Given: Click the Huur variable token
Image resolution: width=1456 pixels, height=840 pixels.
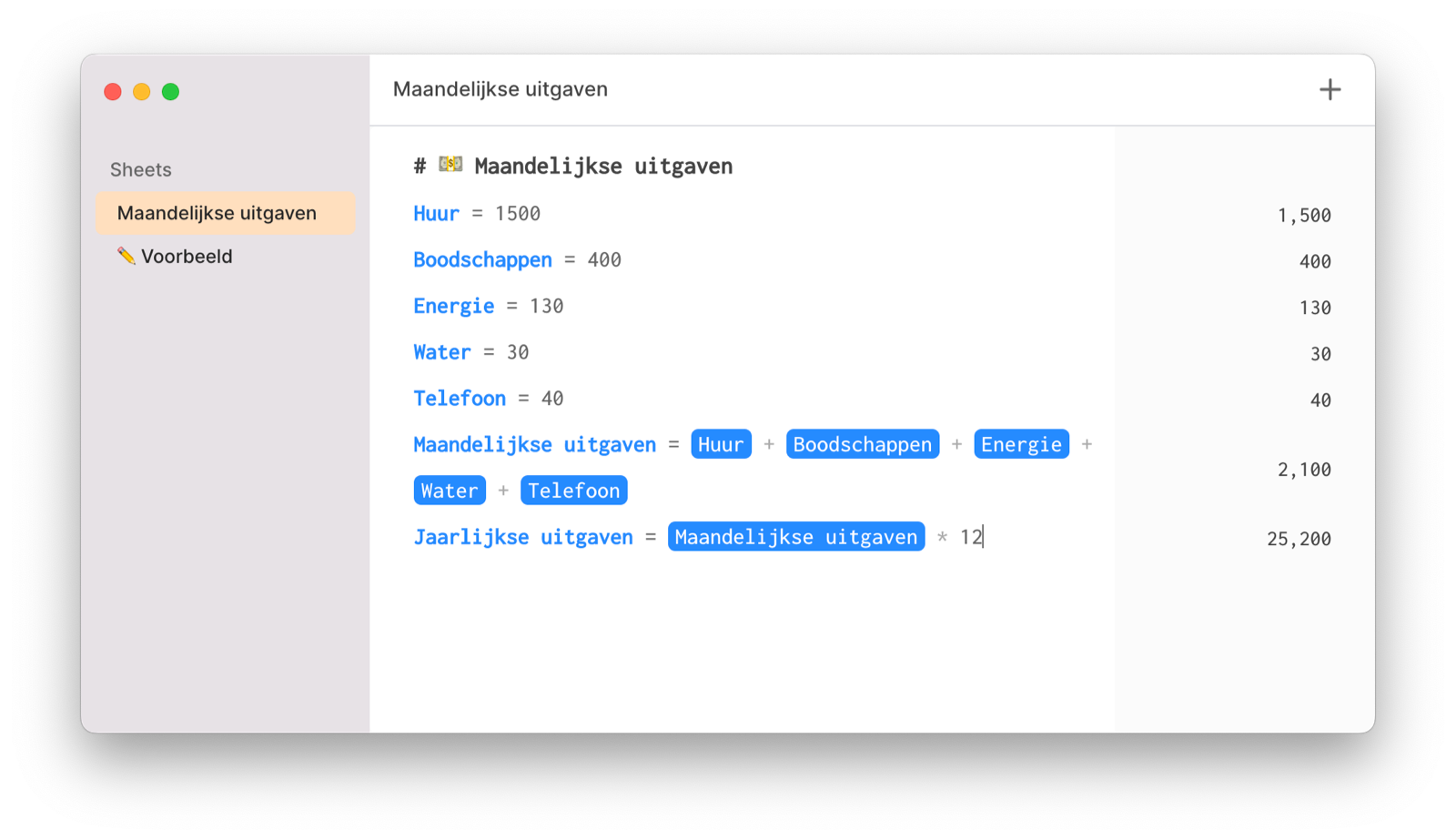Looking at the screenshot, I should click(721, 444).
